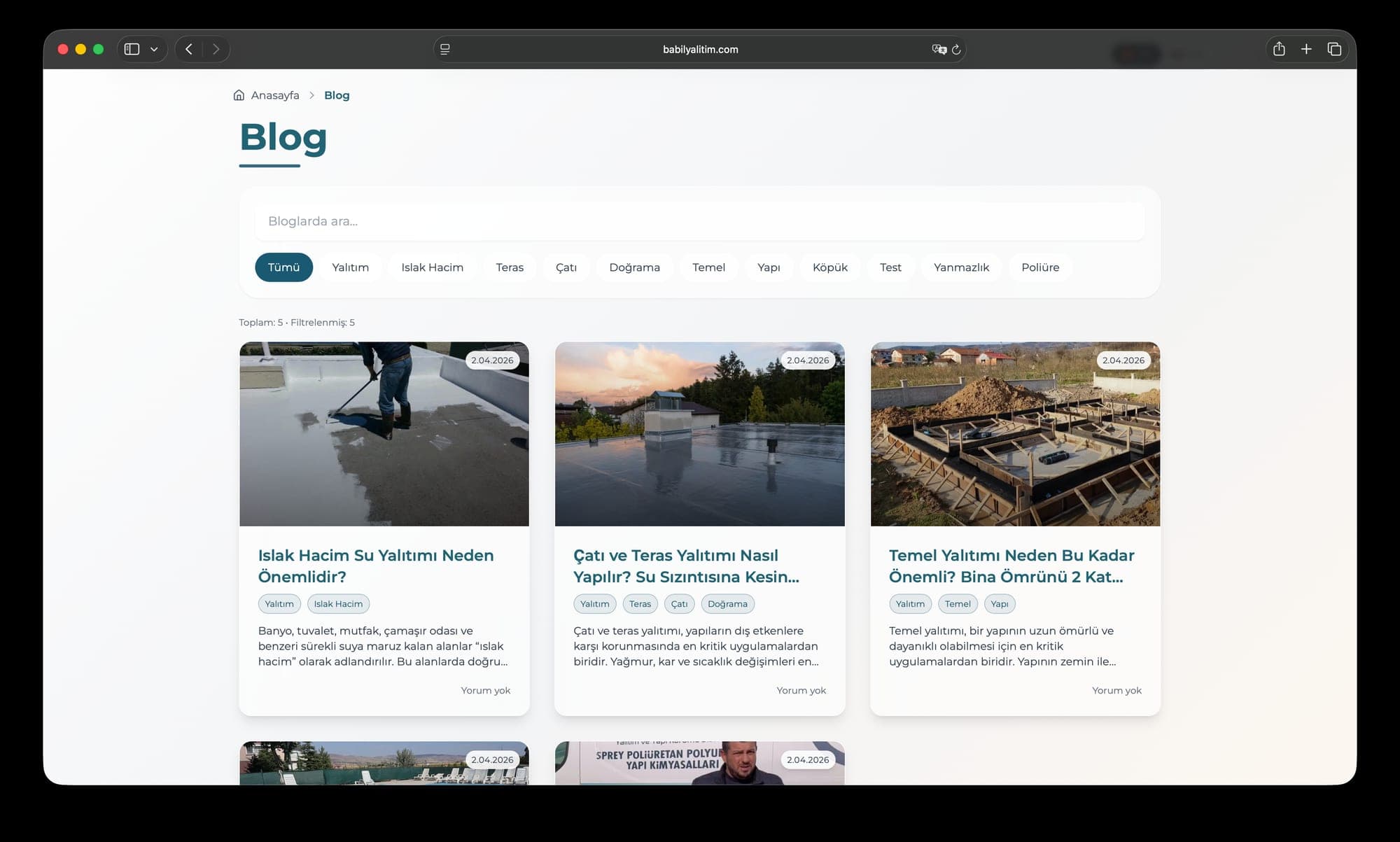This screenshot has width=1400, height=842.
Task: Open the poolside loungers post thumbnail
Action: [x=384, y=764]
